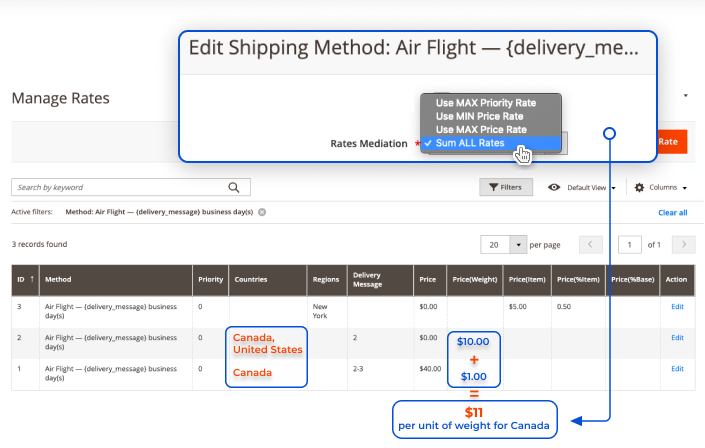Open the Columns gear settings
The height and width of the screenshot is (448, 705).
[x=639, y=188]
